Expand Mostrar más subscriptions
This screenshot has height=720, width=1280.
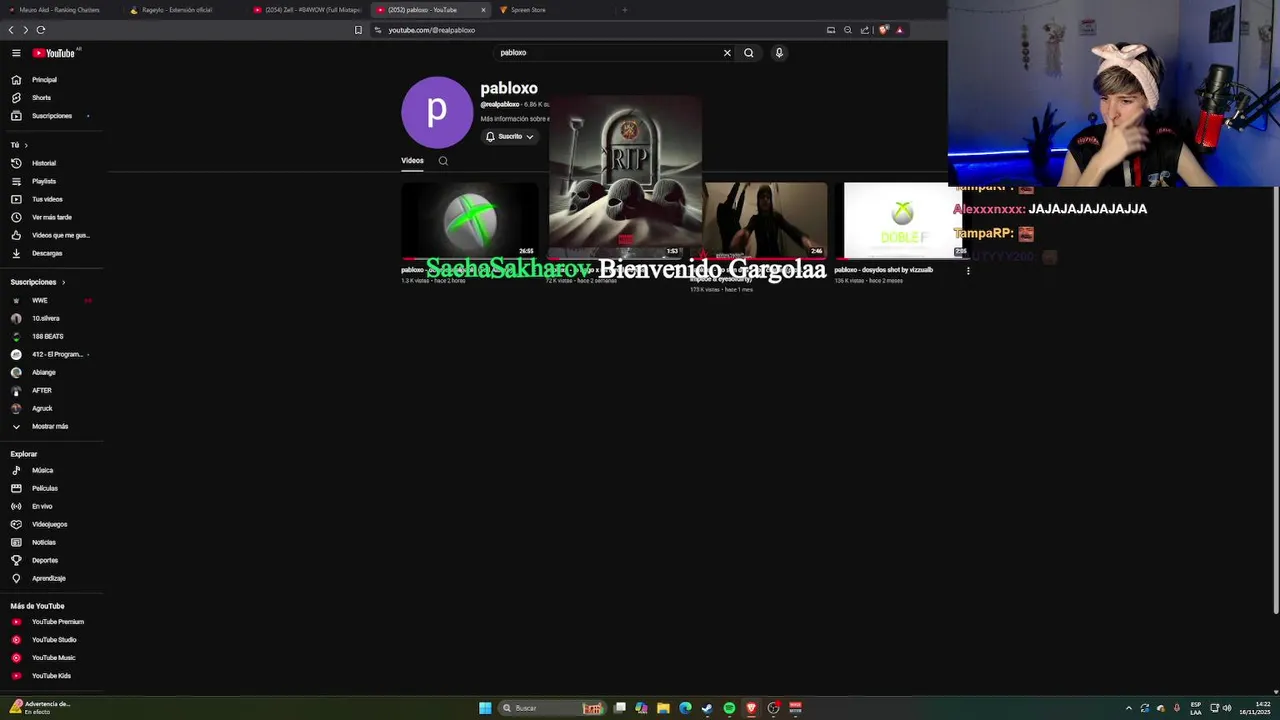(x=50, y=426)
